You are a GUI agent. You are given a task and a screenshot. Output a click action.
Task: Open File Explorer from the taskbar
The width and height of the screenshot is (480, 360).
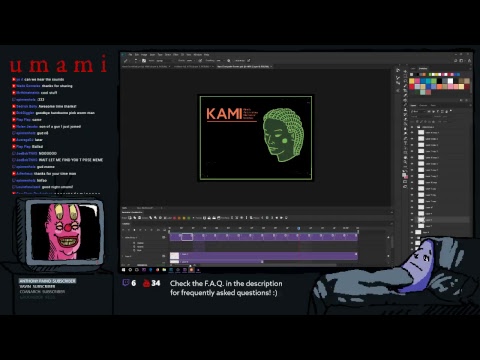(164, 270)
